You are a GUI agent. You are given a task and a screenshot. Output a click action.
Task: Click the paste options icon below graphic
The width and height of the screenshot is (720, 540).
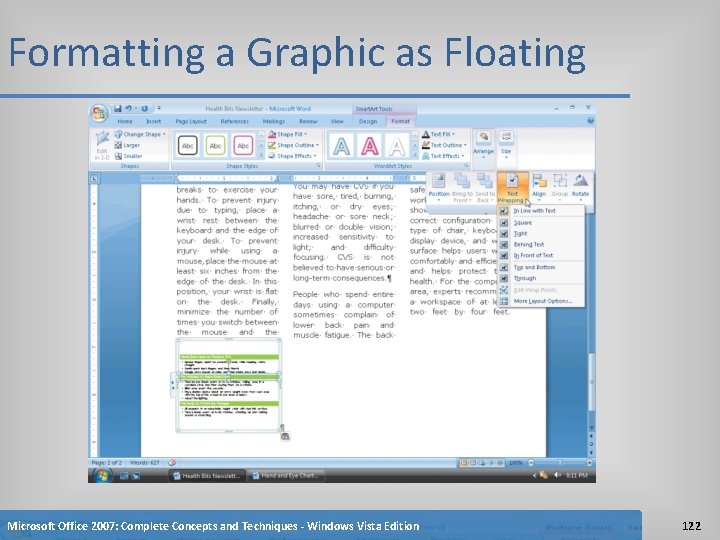pyautogui.click(x=285, y=436)
